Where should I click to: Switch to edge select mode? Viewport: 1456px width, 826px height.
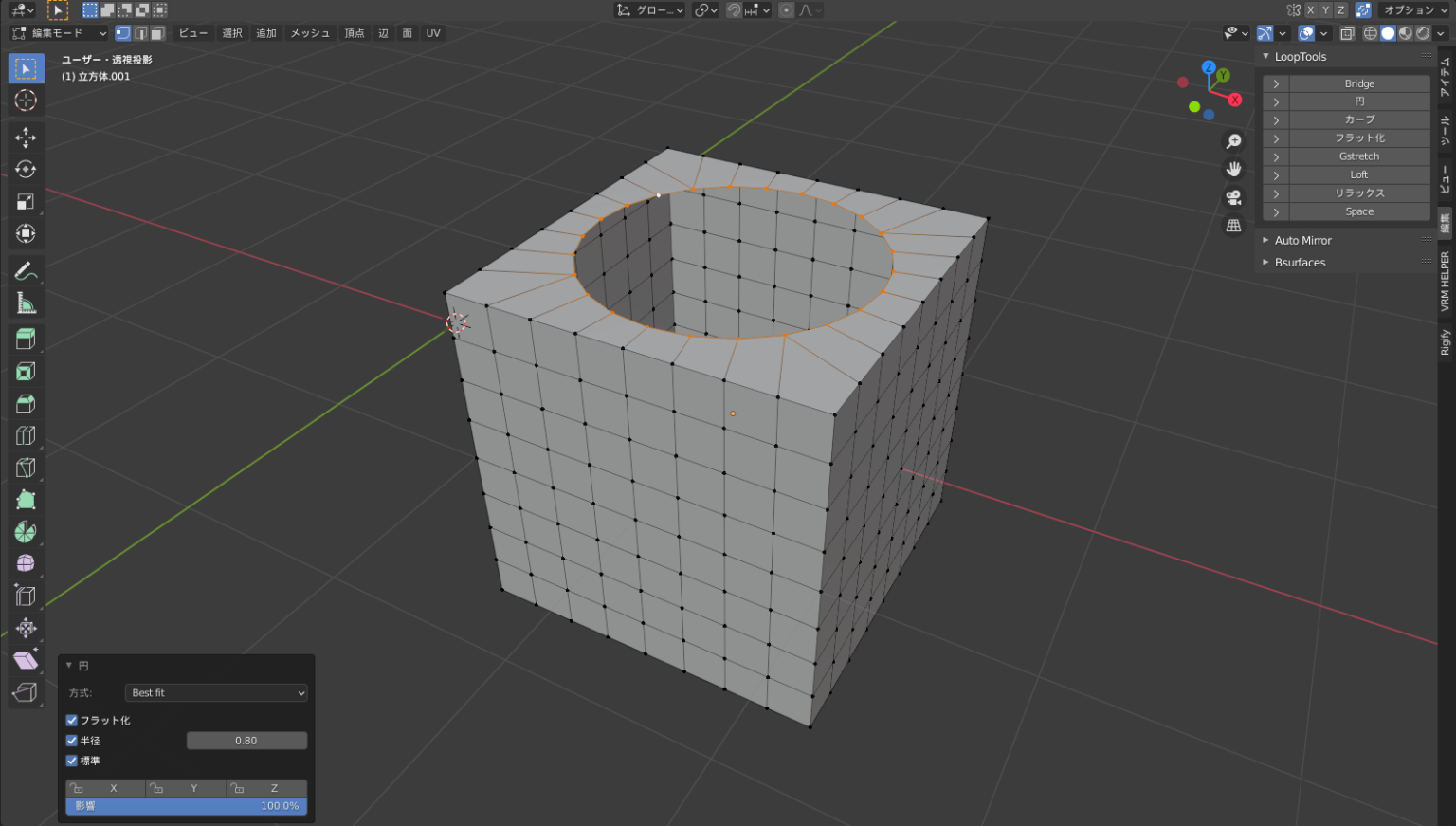pyautogui.click(x=142, y=32)
